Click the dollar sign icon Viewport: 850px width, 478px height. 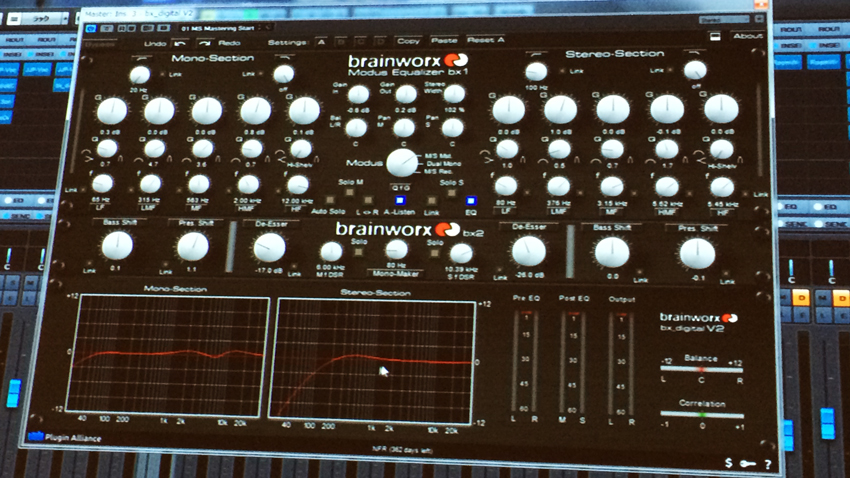(729, 462)
